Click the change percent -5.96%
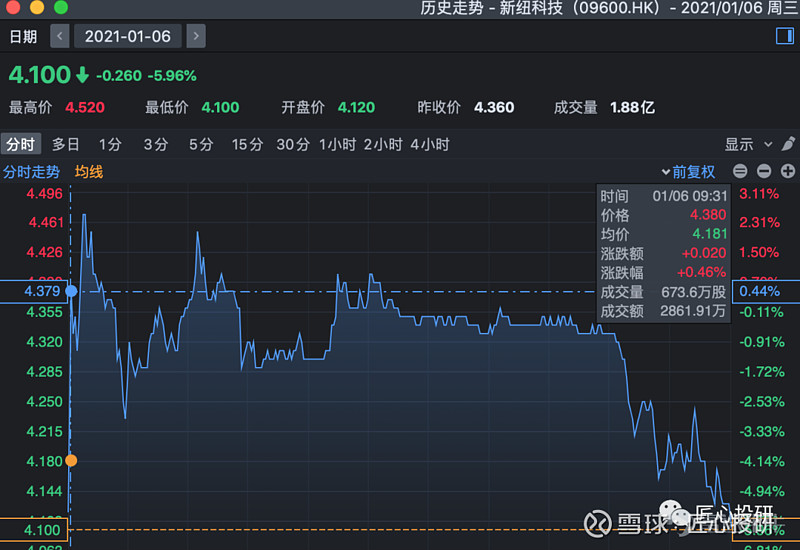This screenshot has width=800, height=550. pyautogui.click(x=172, y=76)
